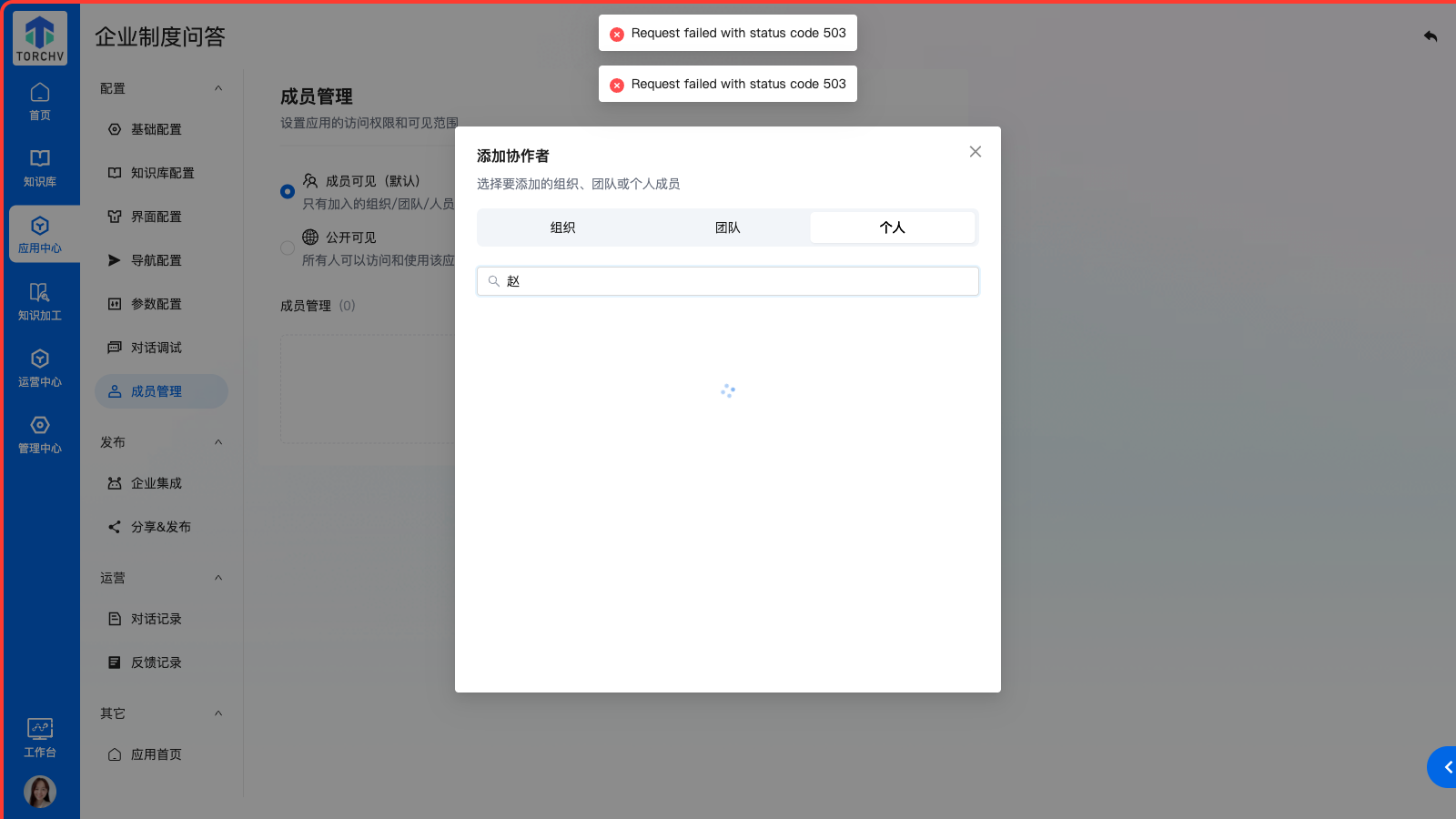Screen dimensions: 1456x819
Task: Collapse the 发布 section
Action: (218, 442)
